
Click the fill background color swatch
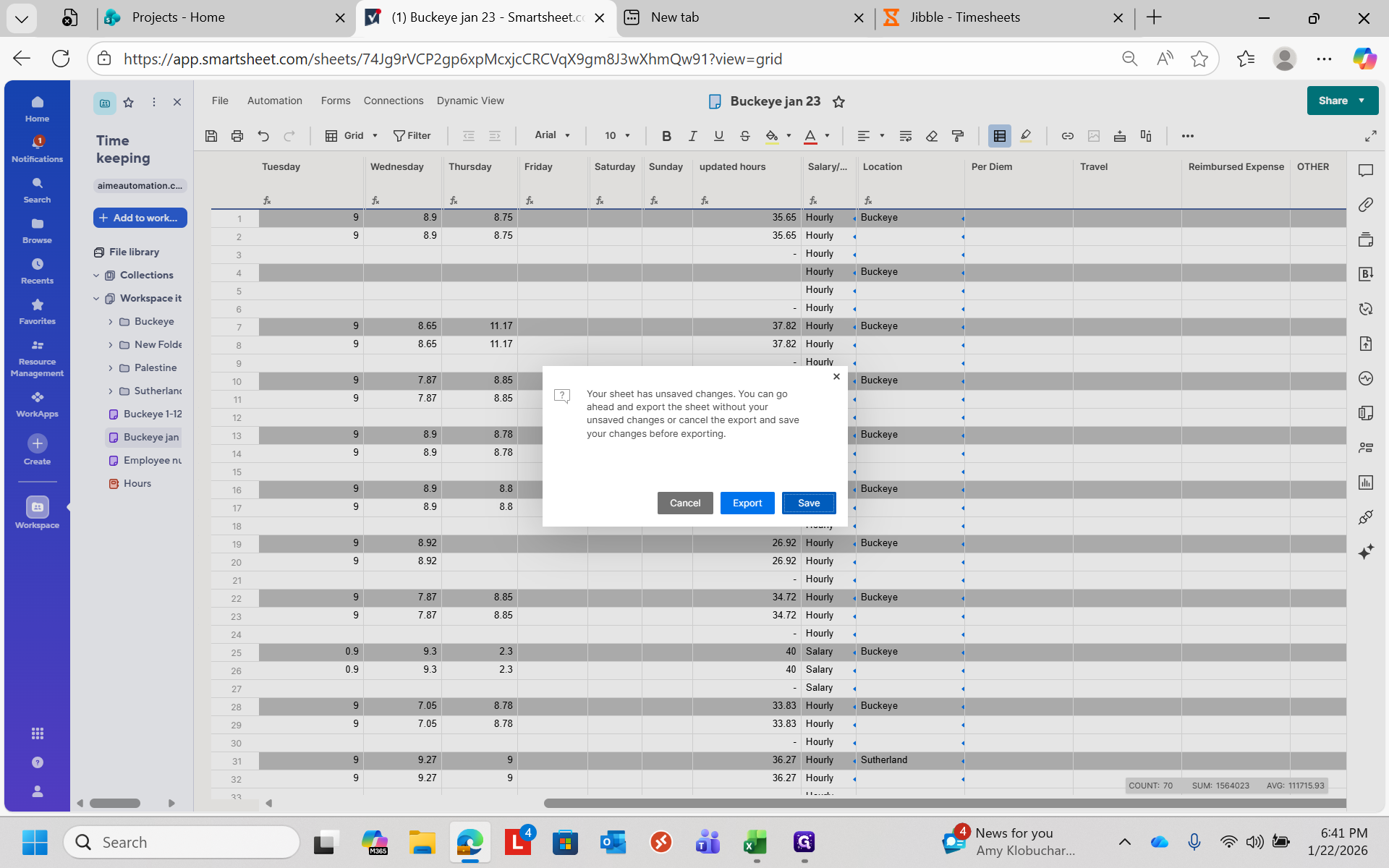pyautogui.click(x=772, y=136)
